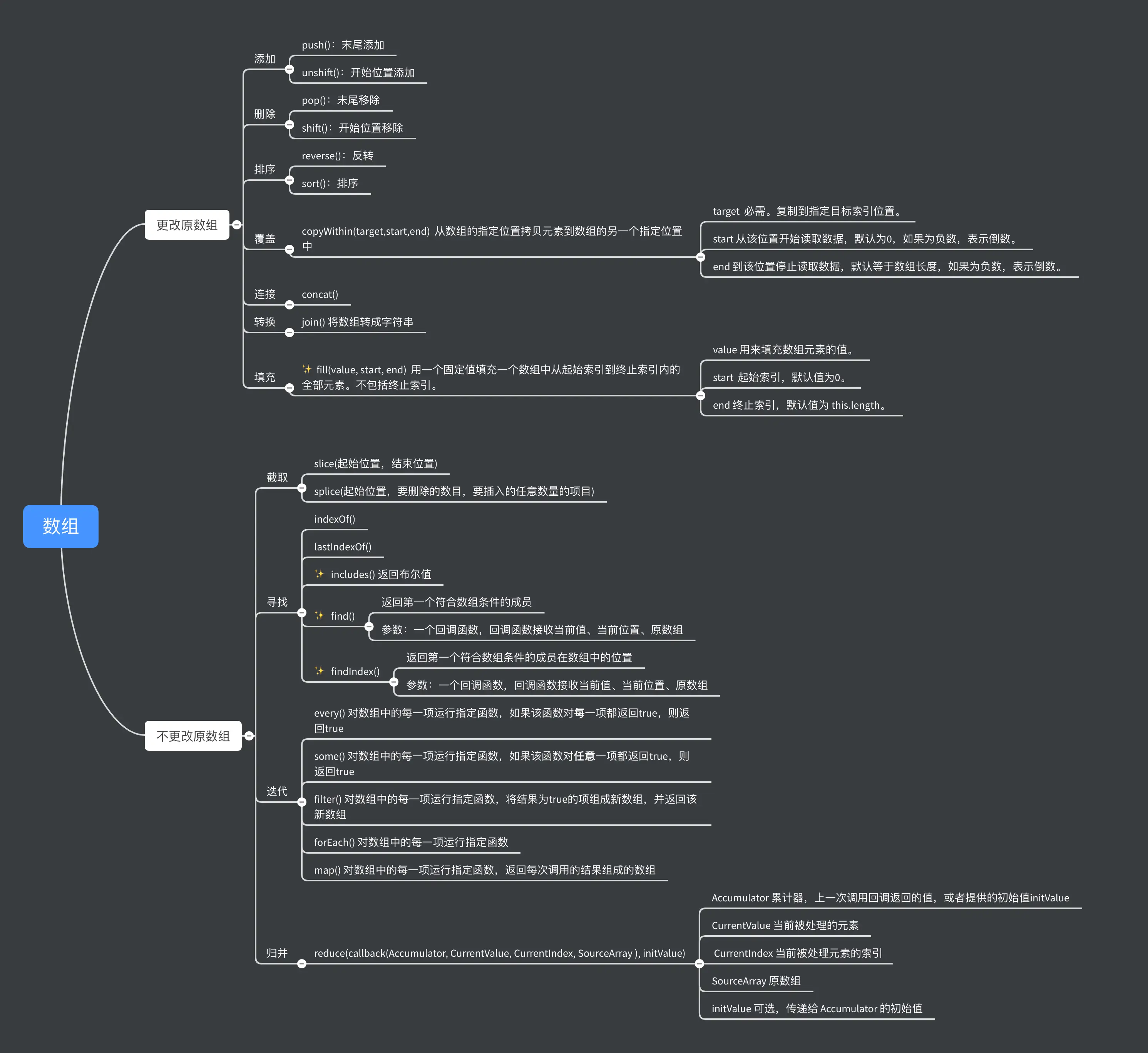
Task: Select the forEach() node
Action: coord(410,842)
